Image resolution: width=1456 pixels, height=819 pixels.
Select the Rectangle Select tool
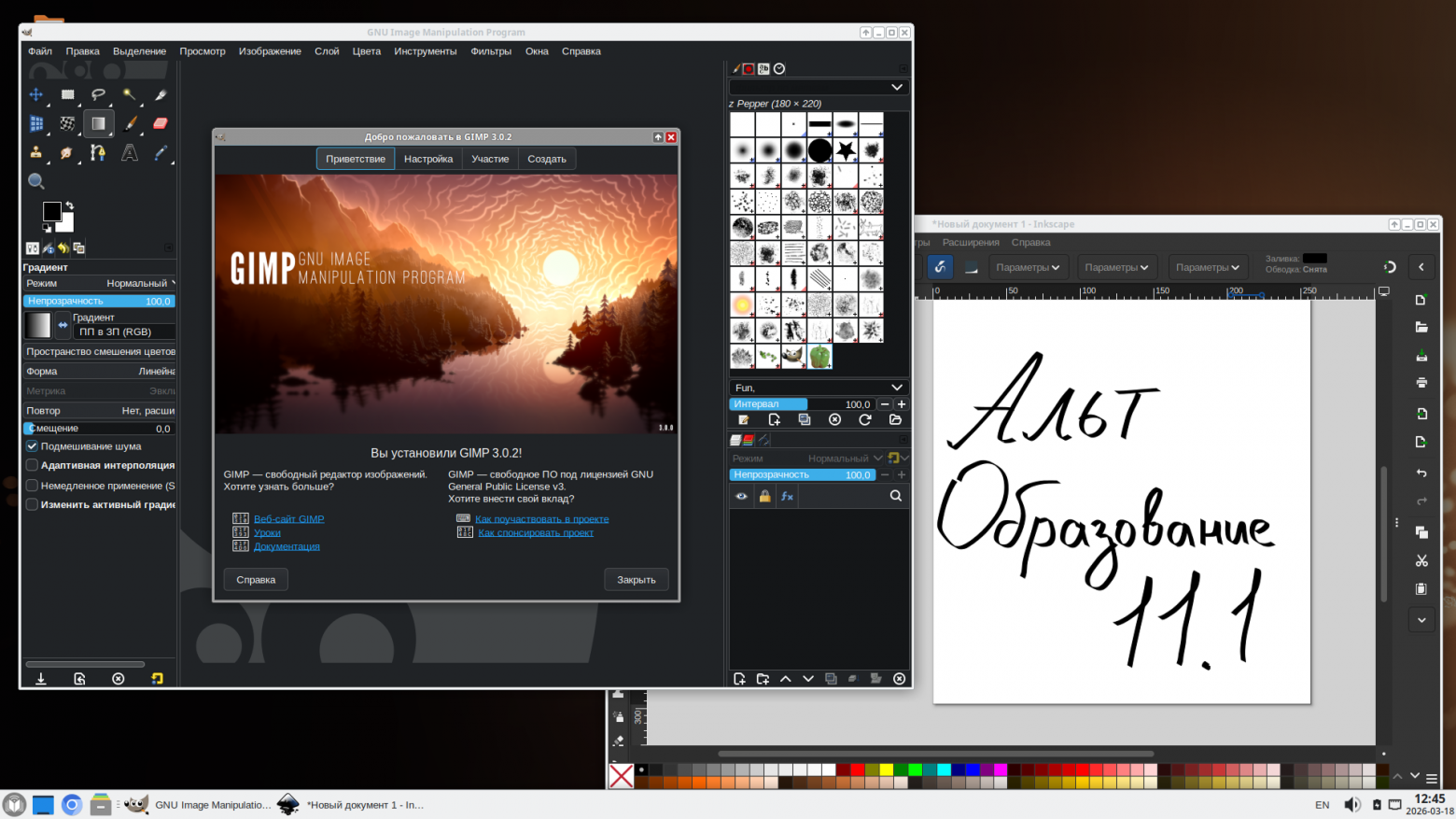tap(67, 94)
